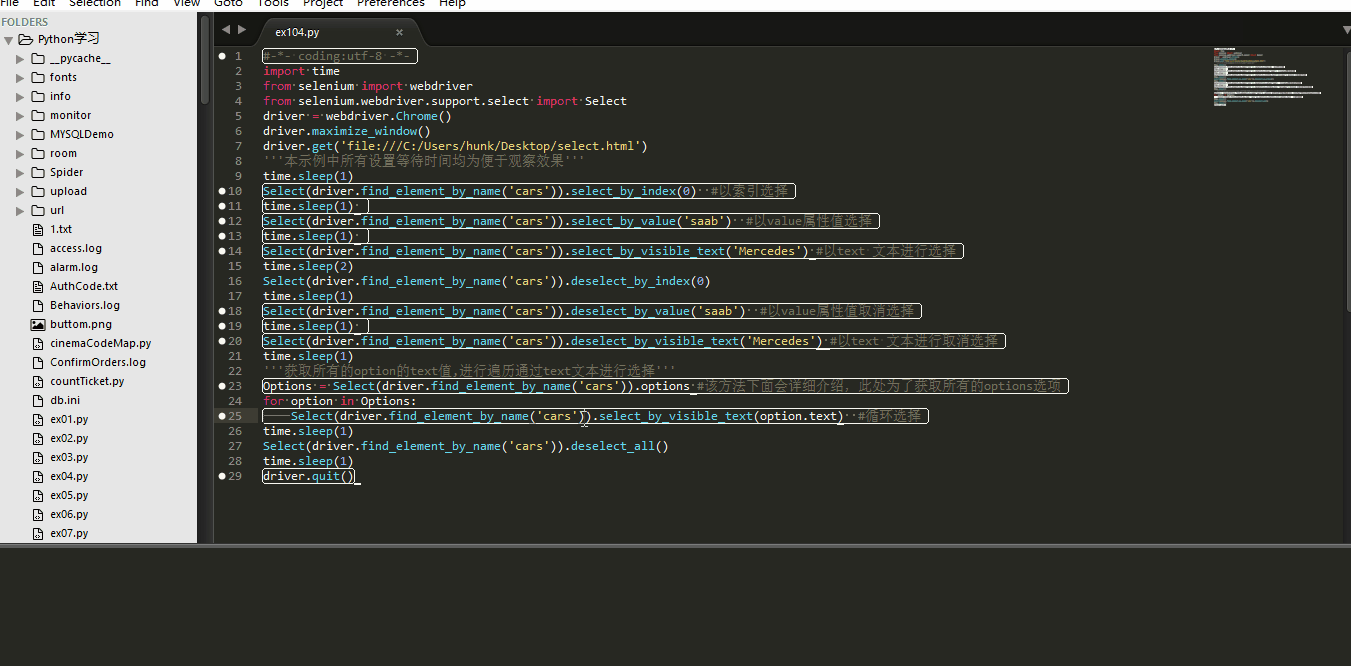The image size is (1351, 666).
Task: Collapse the Python学习 root folder arrow
Action: pyautogui.click(x=9, y=40)
